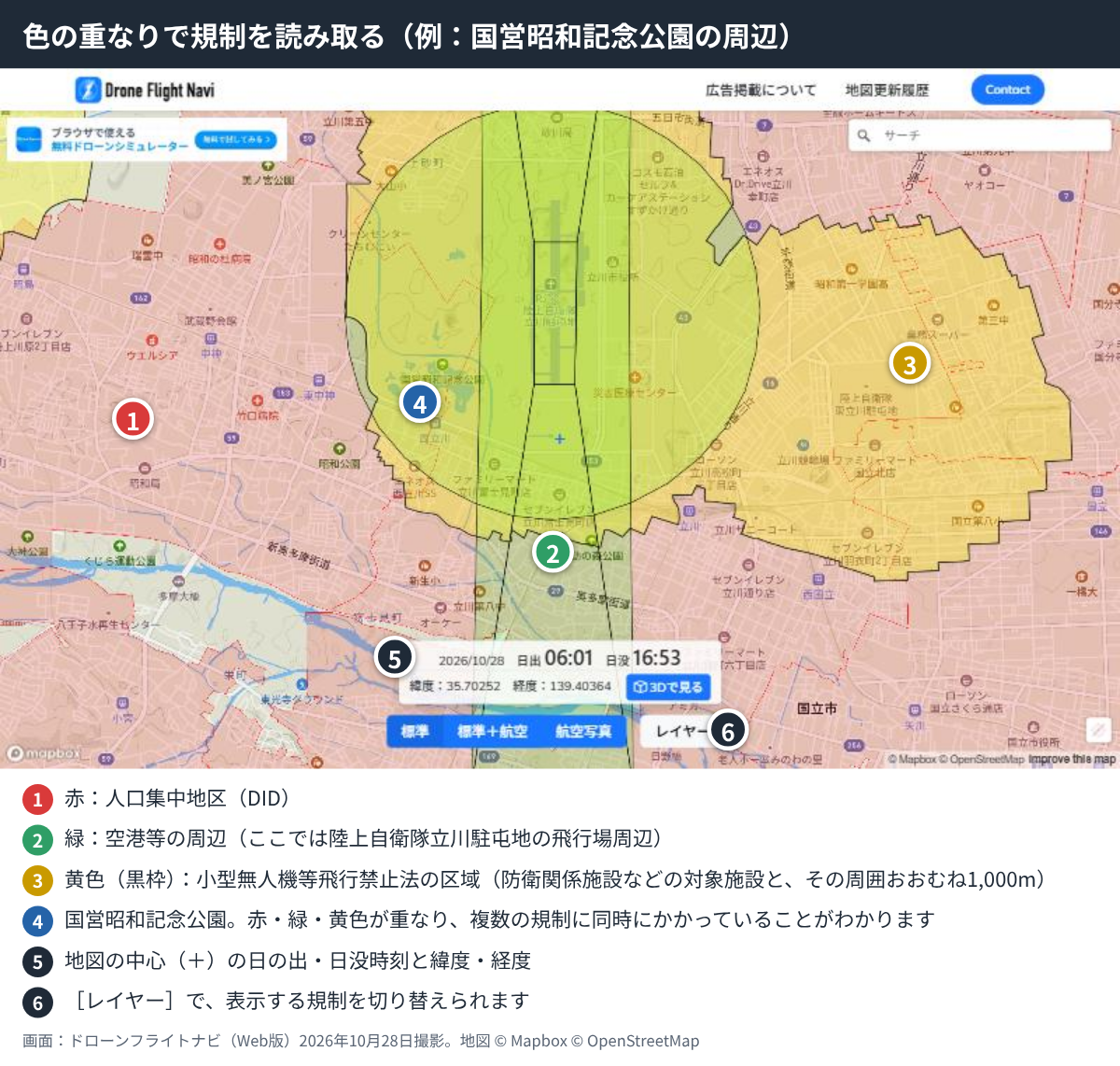Viewport: 1120px width, 1066px height.
Task: Click the faded square icon above attribution
Action: (1099, 729)
